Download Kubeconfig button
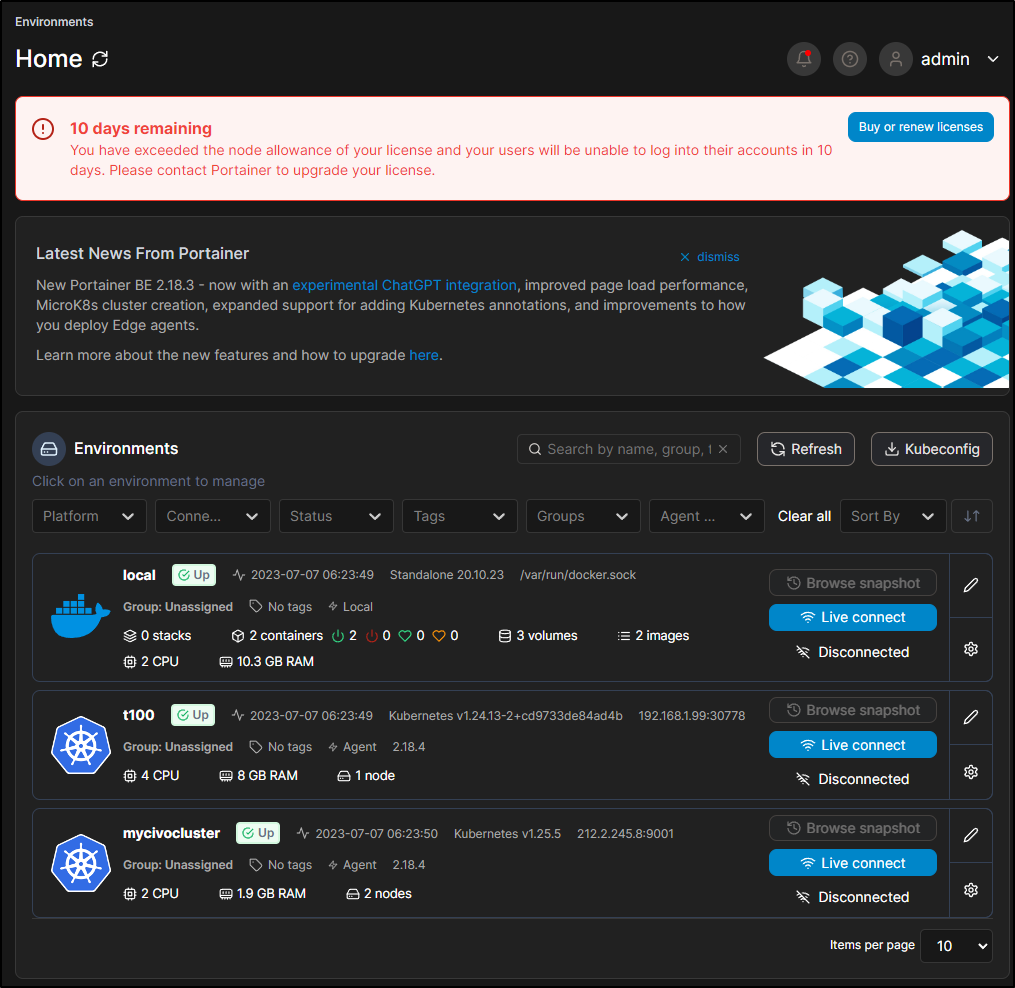 tap(931, 449)
